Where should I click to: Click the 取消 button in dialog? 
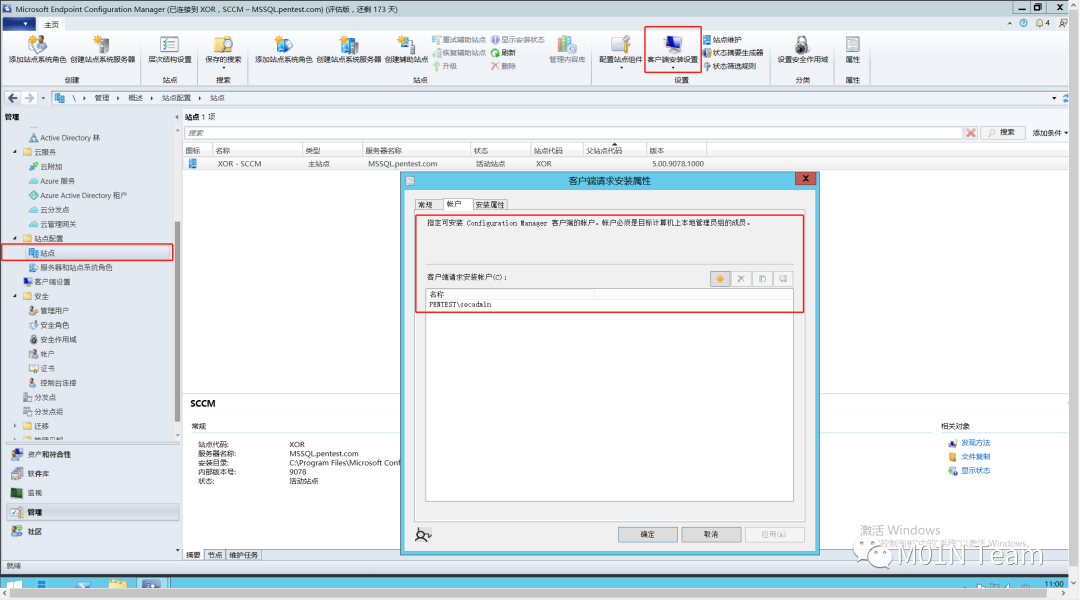pyautogui.click(x=711, y=535)
